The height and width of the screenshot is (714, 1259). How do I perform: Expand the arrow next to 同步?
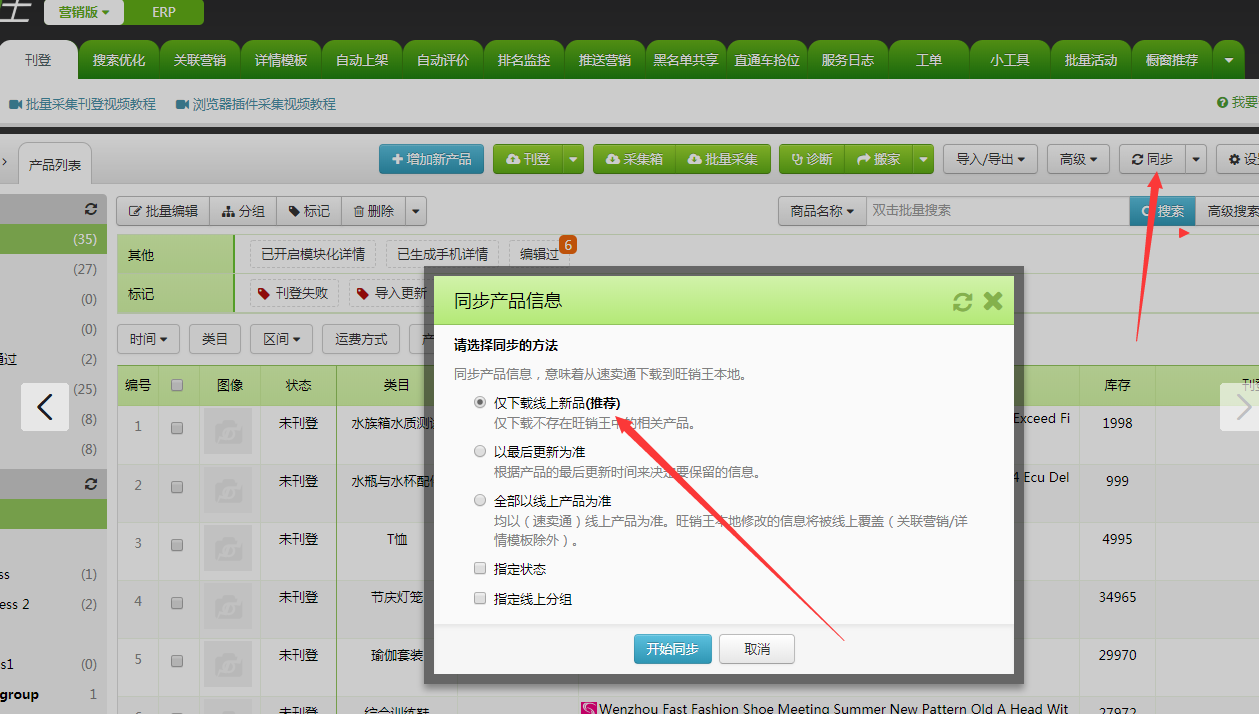coord(1196,159)
